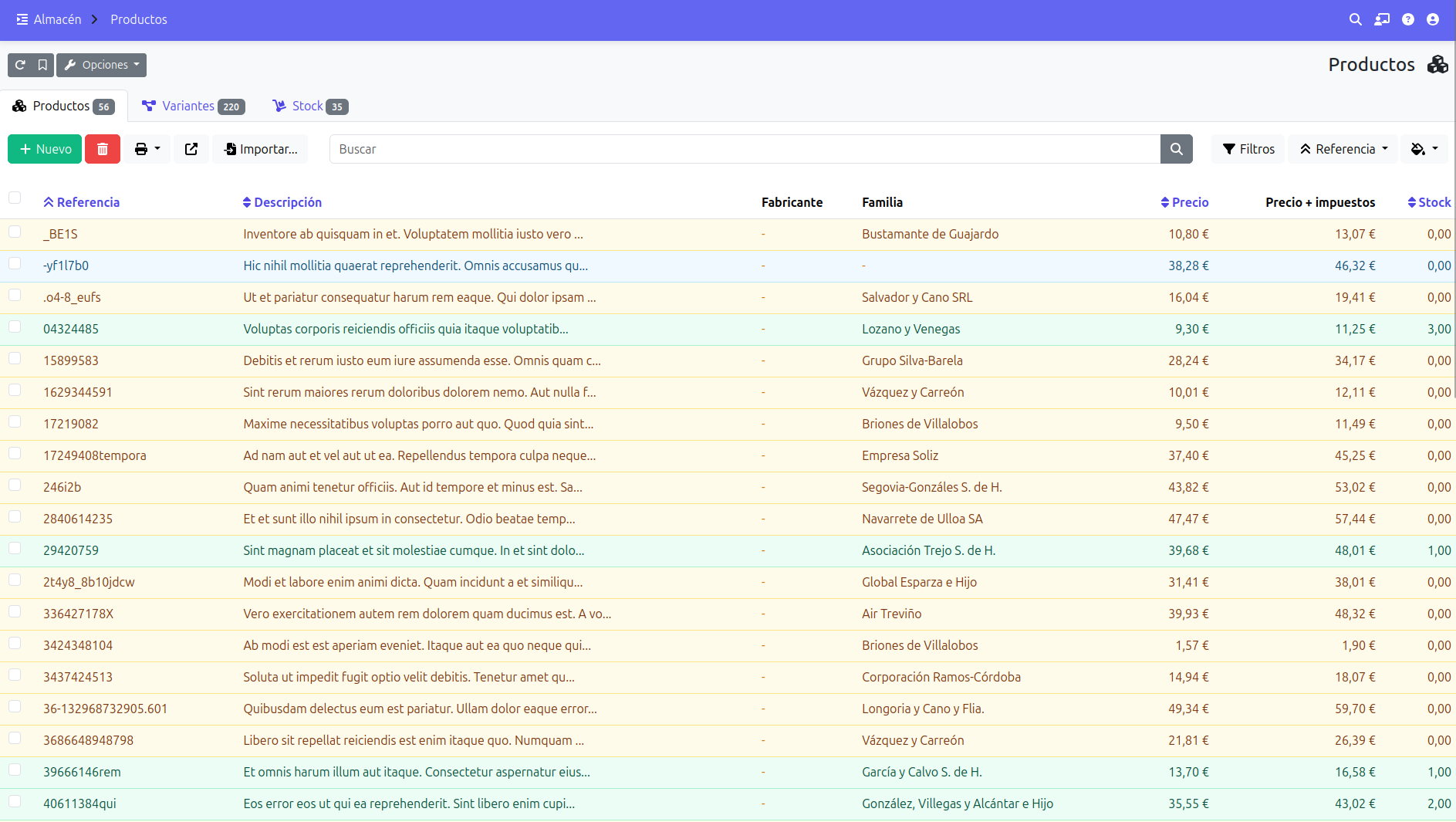Open the user account icon
This screenshot has height=822, width=1456.
[x=1433, y=19]
